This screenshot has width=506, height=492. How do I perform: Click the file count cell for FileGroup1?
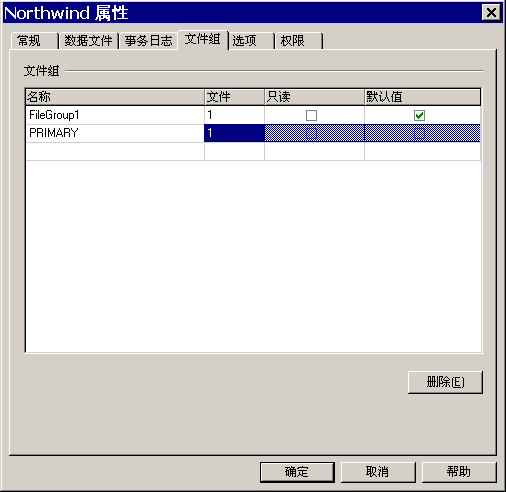[x=234, y=115]
